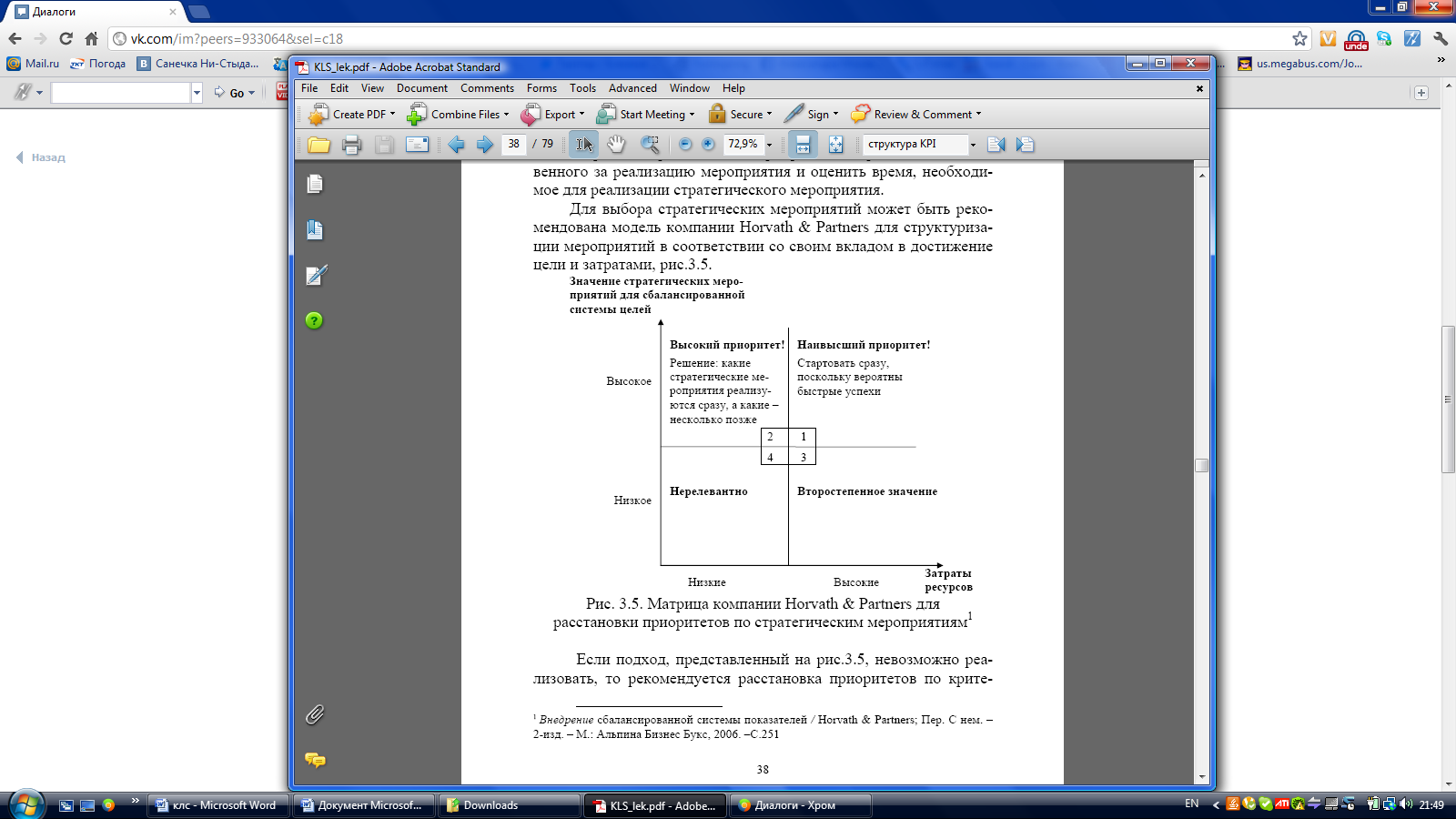Image resolution: width=1456 pixels, height=819 pixels.
Task: Open the File menu in Acrobat
Action: coord(309,88)
